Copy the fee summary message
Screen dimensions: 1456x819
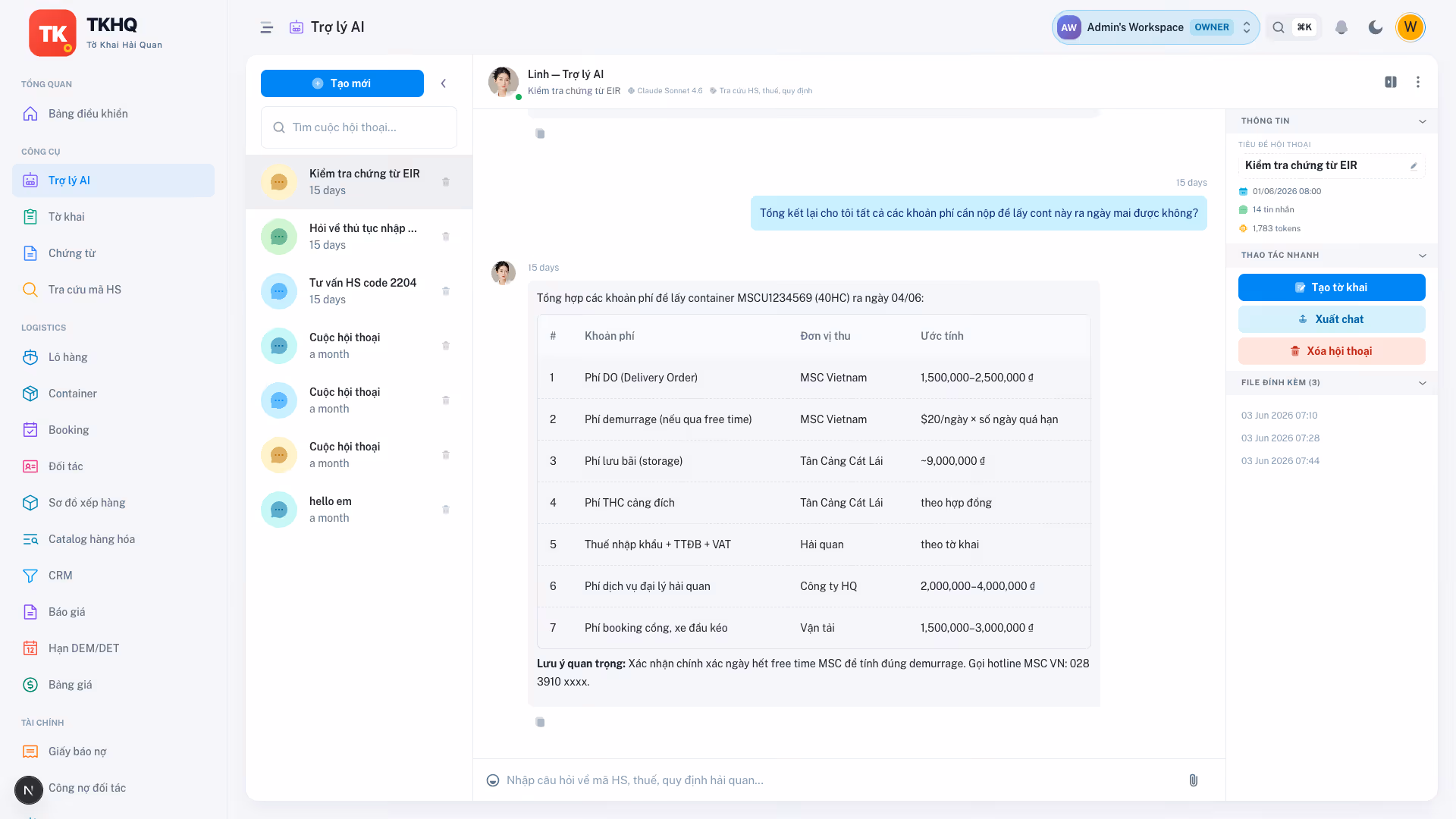pyautogui.click(x=540, y=722)
